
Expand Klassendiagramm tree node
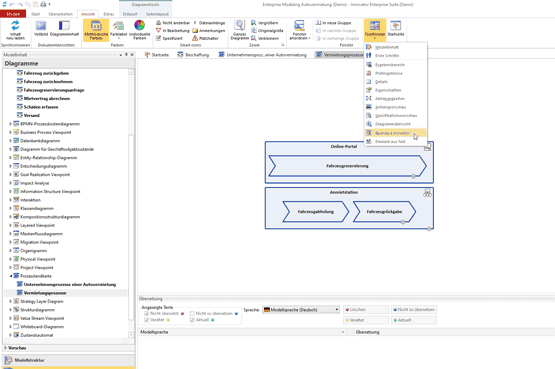10,208
